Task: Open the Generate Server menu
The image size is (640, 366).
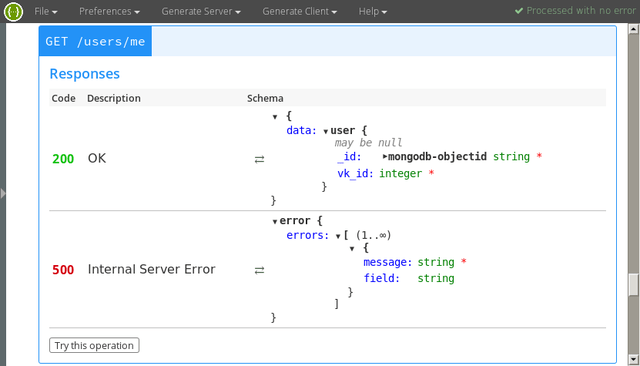Action: pyautogui.click(x=201, y=11)
